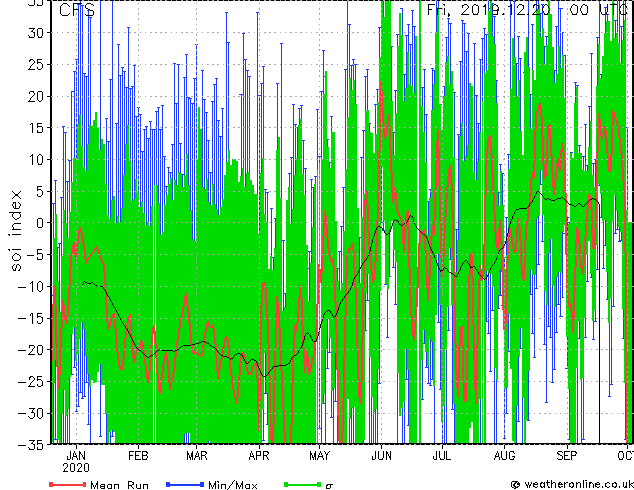Screen dimensions: 634x490
Task: Click the blue Min/Max legend line
Action: click(x=185, y=484)
